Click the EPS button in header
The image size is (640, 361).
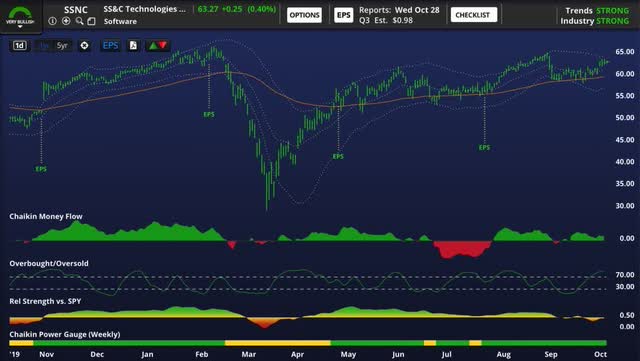point(343,15)
